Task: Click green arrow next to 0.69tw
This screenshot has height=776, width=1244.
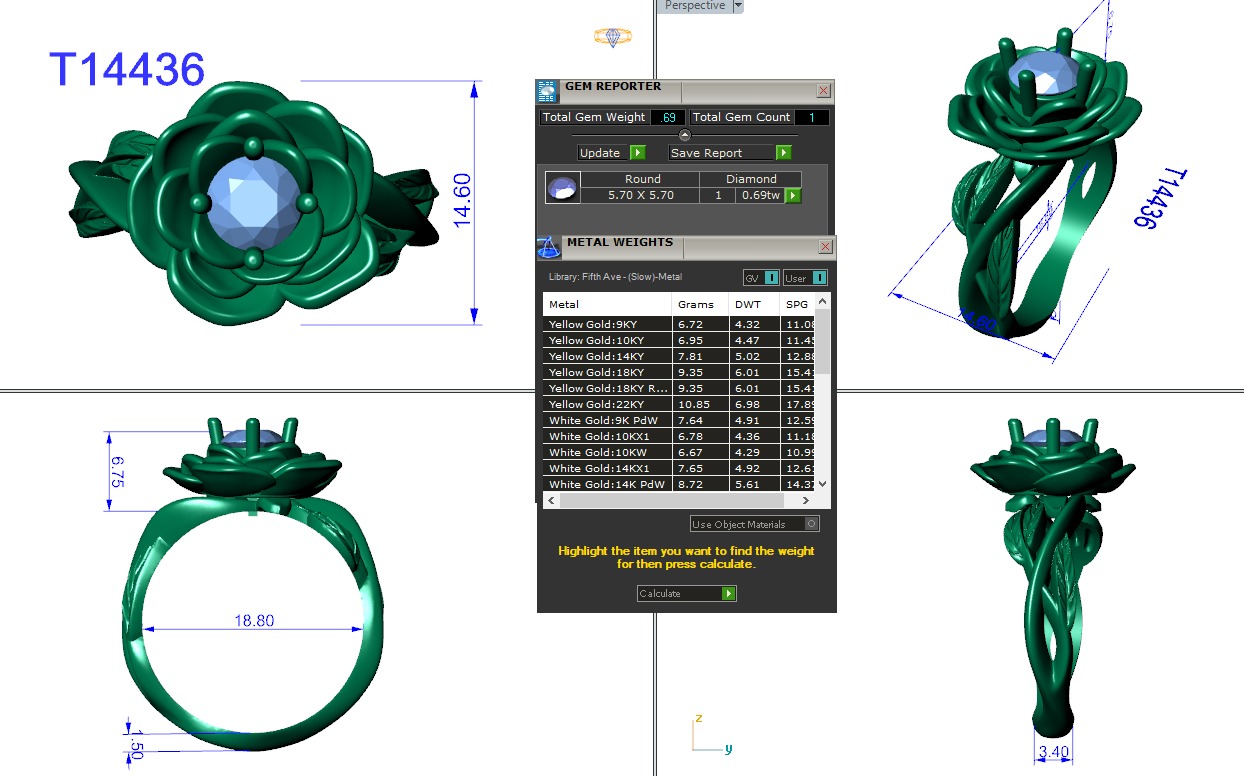Action: [x=793, y=195]
